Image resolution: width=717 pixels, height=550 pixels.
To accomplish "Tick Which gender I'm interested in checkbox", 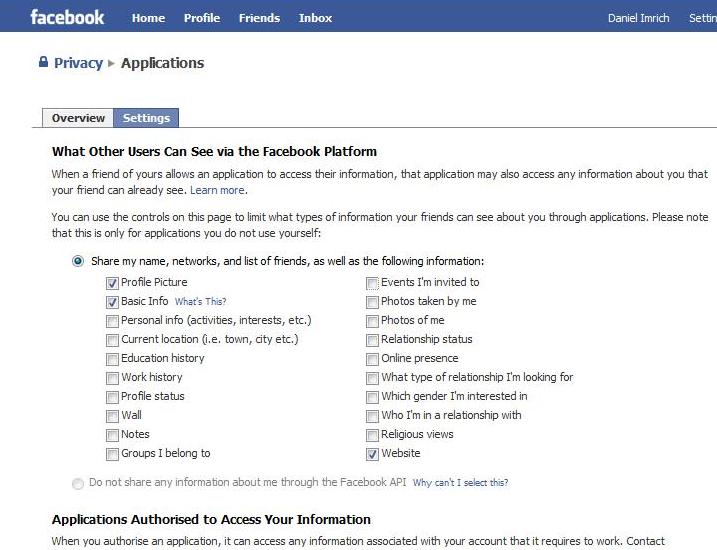I will pyautogui.click(x=372, y=397).
